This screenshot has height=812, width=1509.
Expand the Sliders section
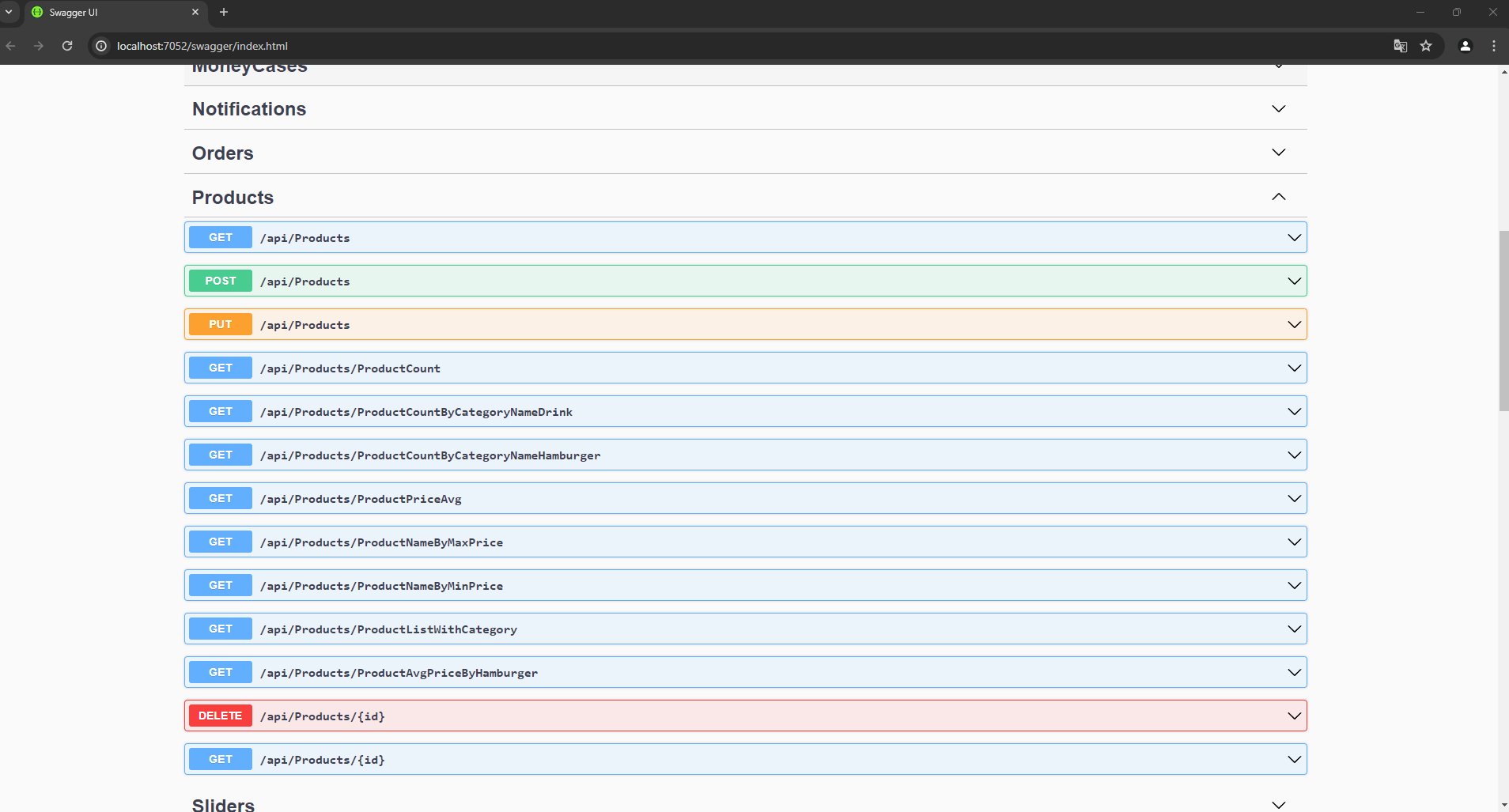(1278, 804)
